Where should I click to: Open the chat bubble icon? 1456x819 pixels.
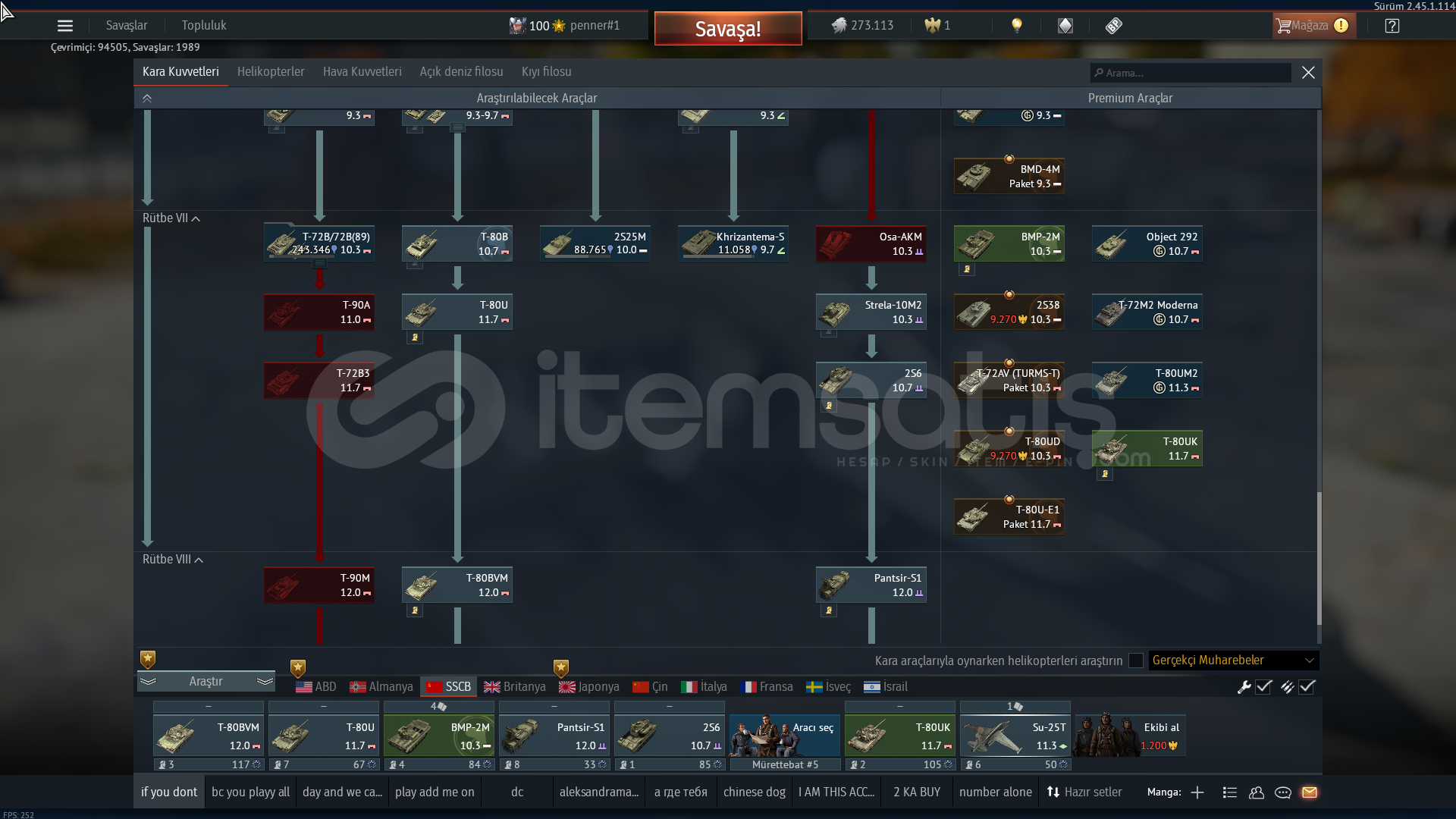tap(1283, 792)
